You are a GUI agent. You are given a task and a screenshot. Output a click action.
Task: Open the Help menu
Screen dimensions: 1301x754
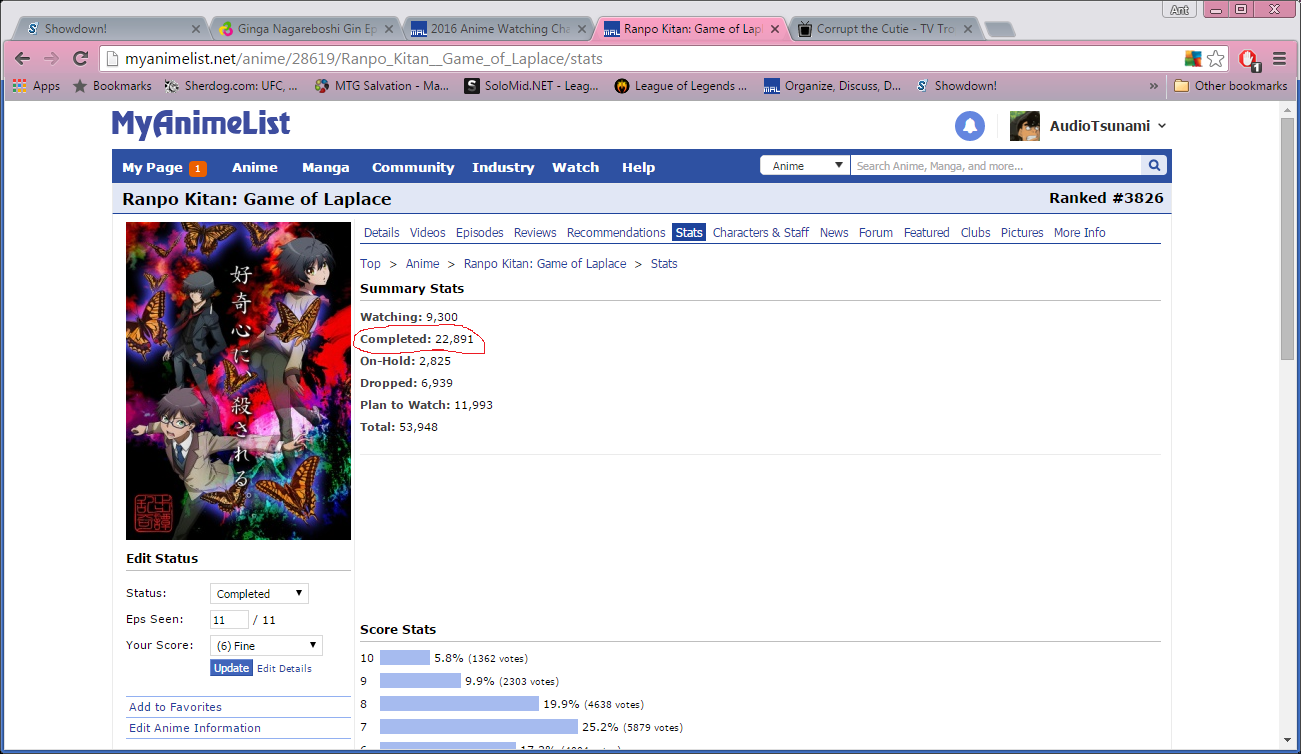638,168
